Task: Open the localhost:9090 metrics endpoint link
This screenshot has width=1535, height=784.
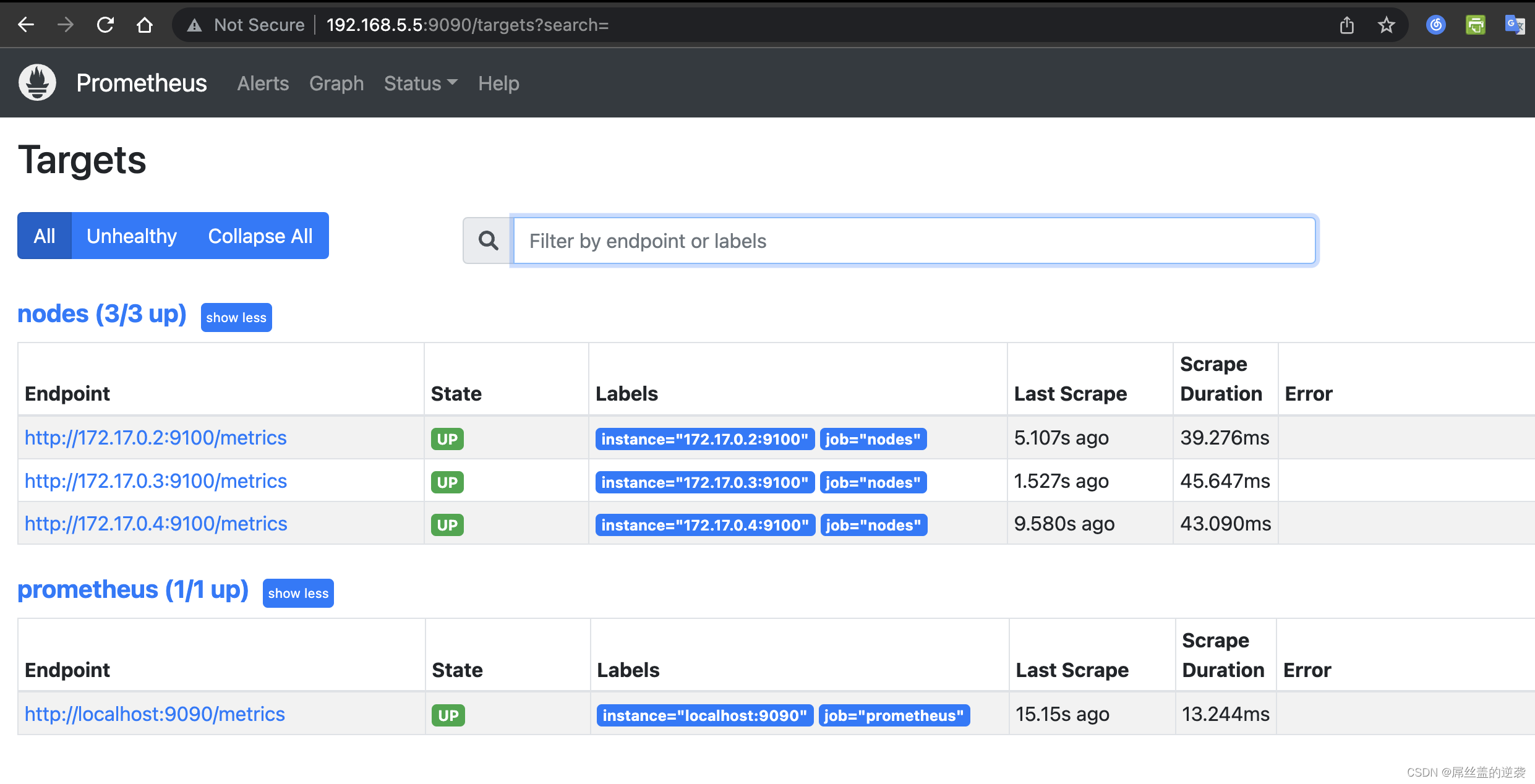Action: (x=155, y=714)
